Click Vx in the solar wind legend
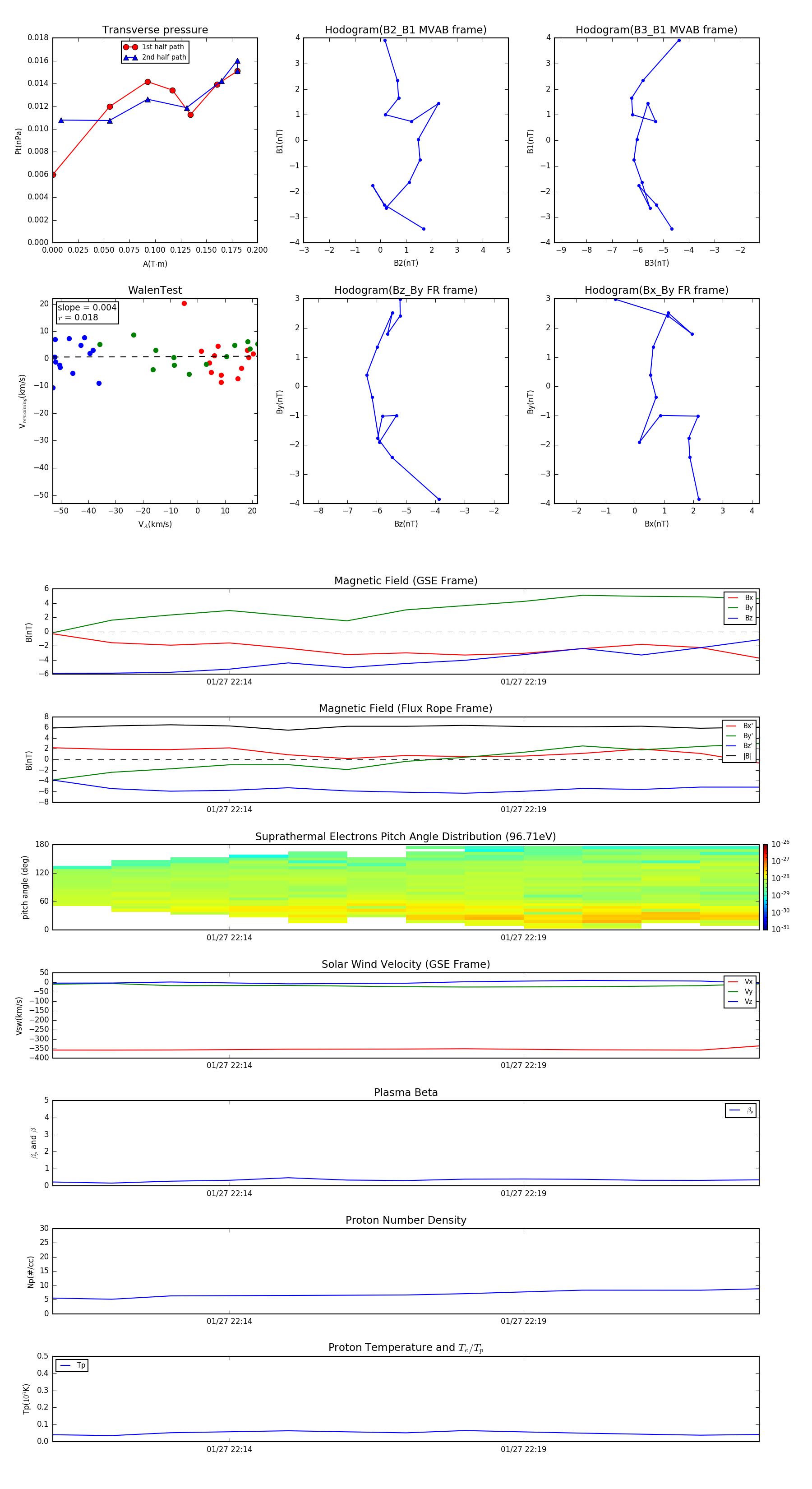The image size is (812, 1489). point(741,981)
